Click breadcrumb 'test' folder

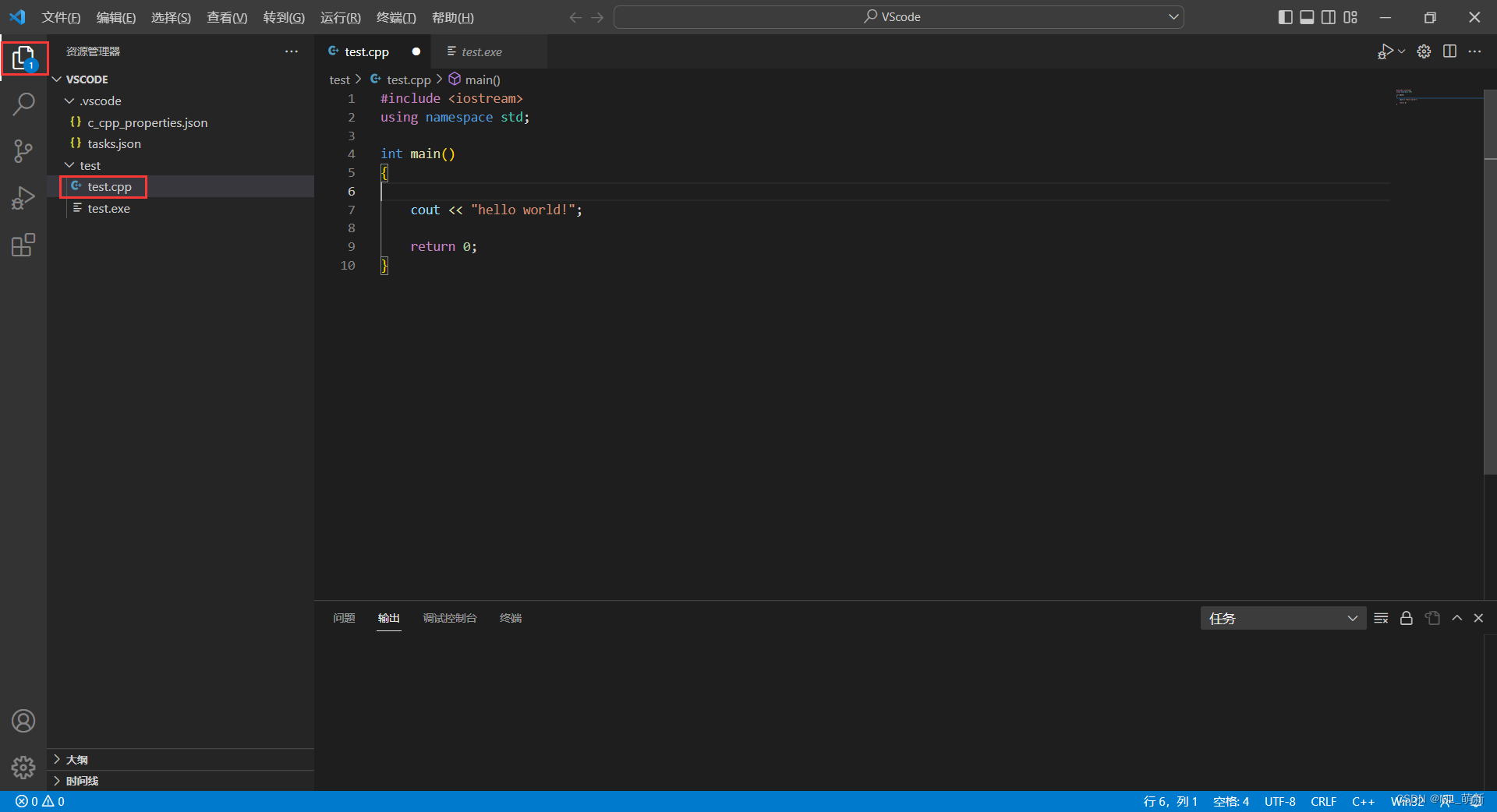(x=340, y=79)
